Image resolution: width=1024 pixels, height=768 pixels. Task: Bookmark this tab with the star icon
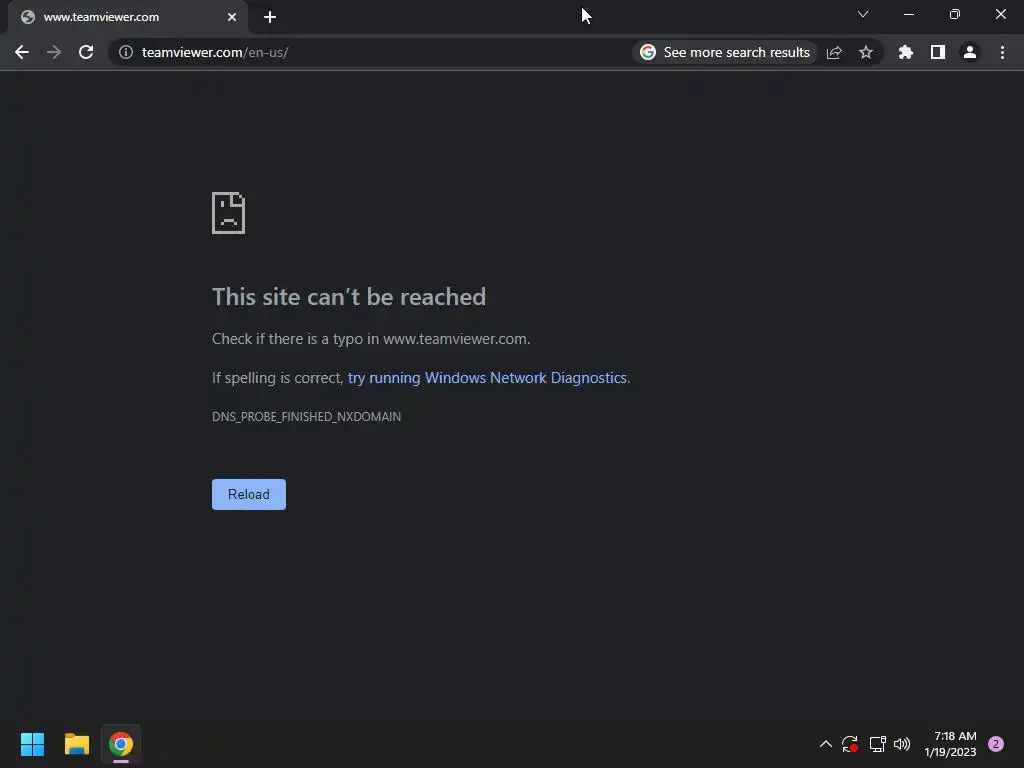click(x=866, y=52)
